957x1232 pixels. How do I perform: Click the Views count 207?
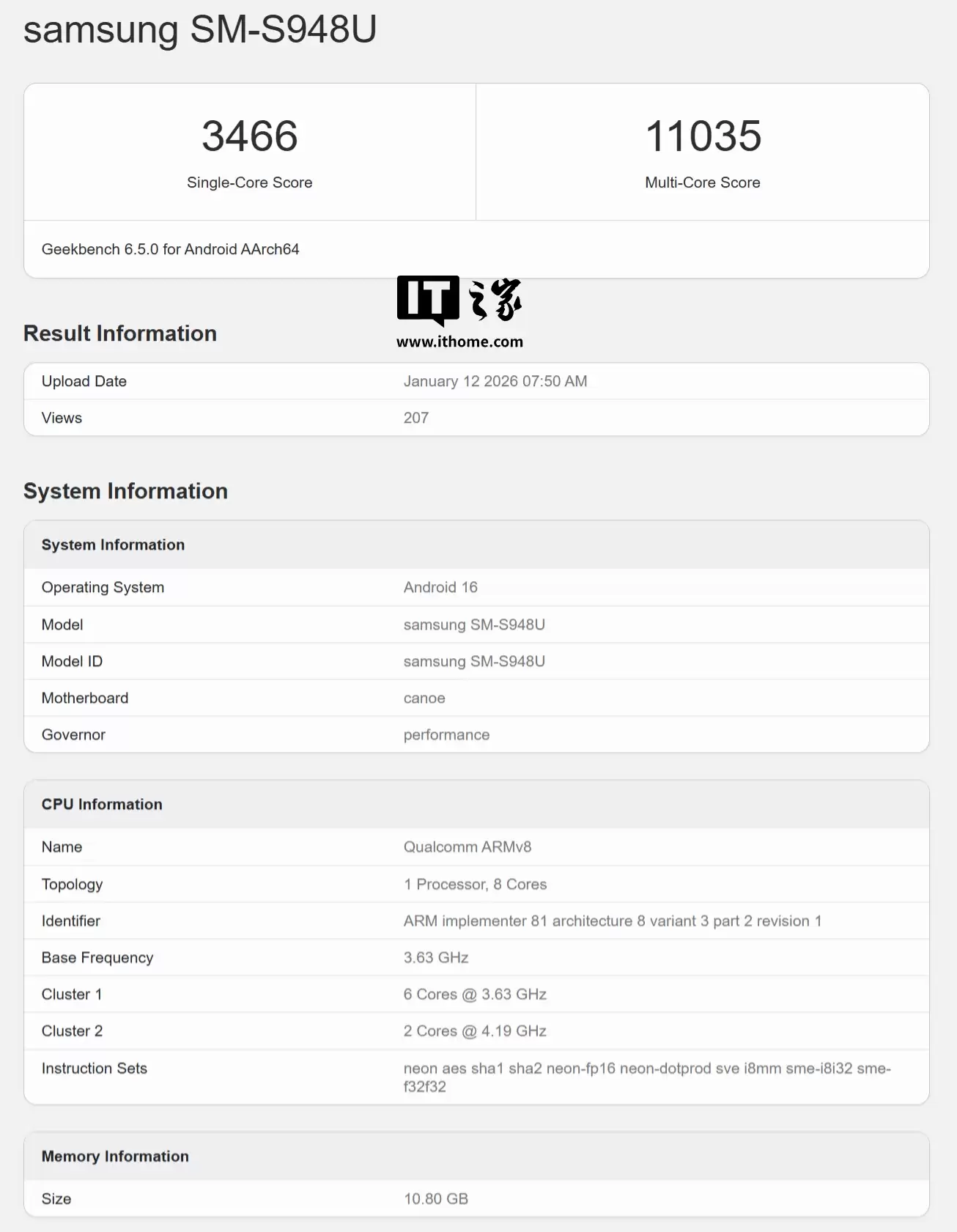(x=415, y=418)
